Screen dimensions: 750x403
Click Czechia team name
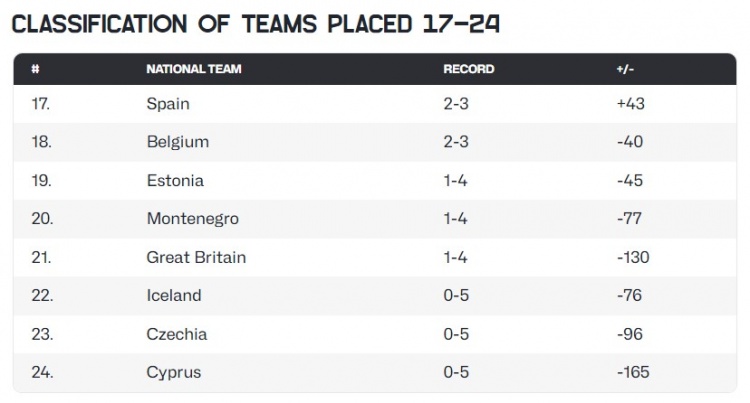pyautogui.click(x=176, y=334)
